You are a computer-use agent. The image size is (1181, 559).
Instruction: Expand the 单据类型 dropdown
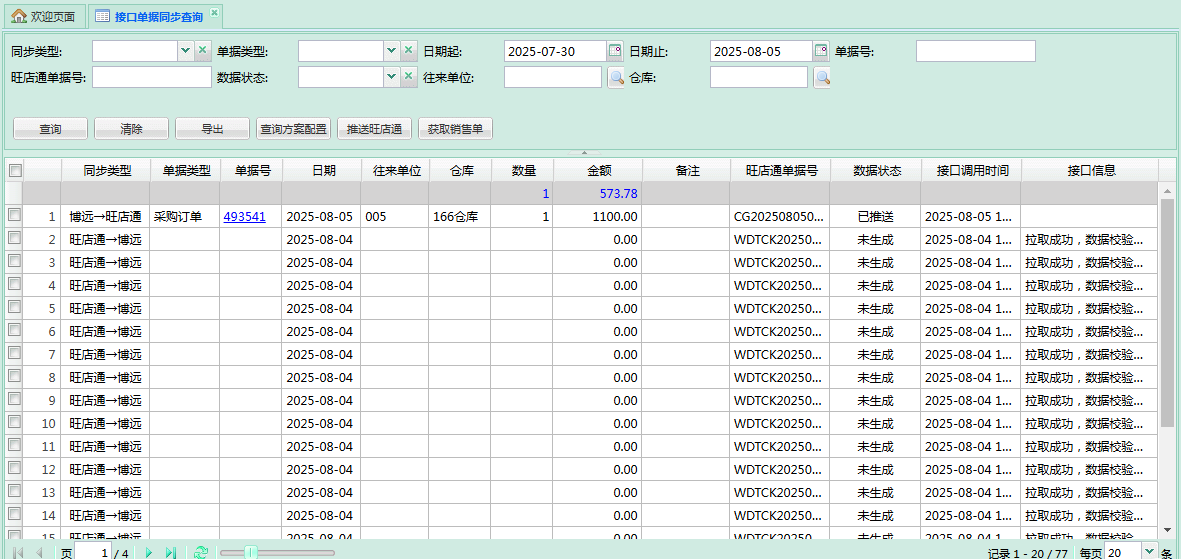point(391,51)
